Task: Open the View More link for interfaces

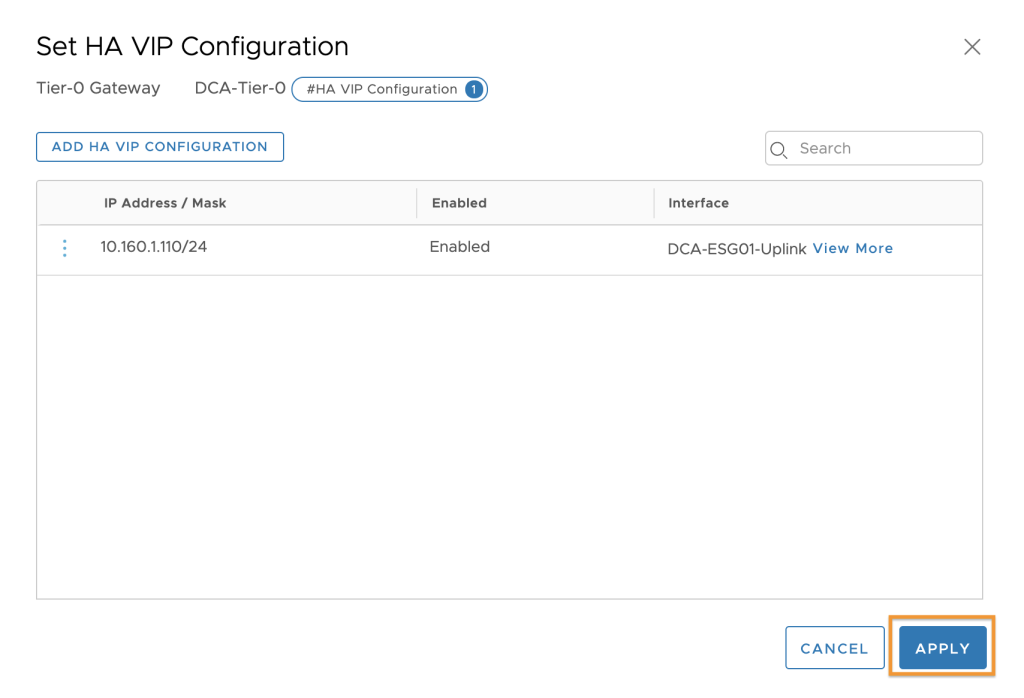Action: [852, 249]
